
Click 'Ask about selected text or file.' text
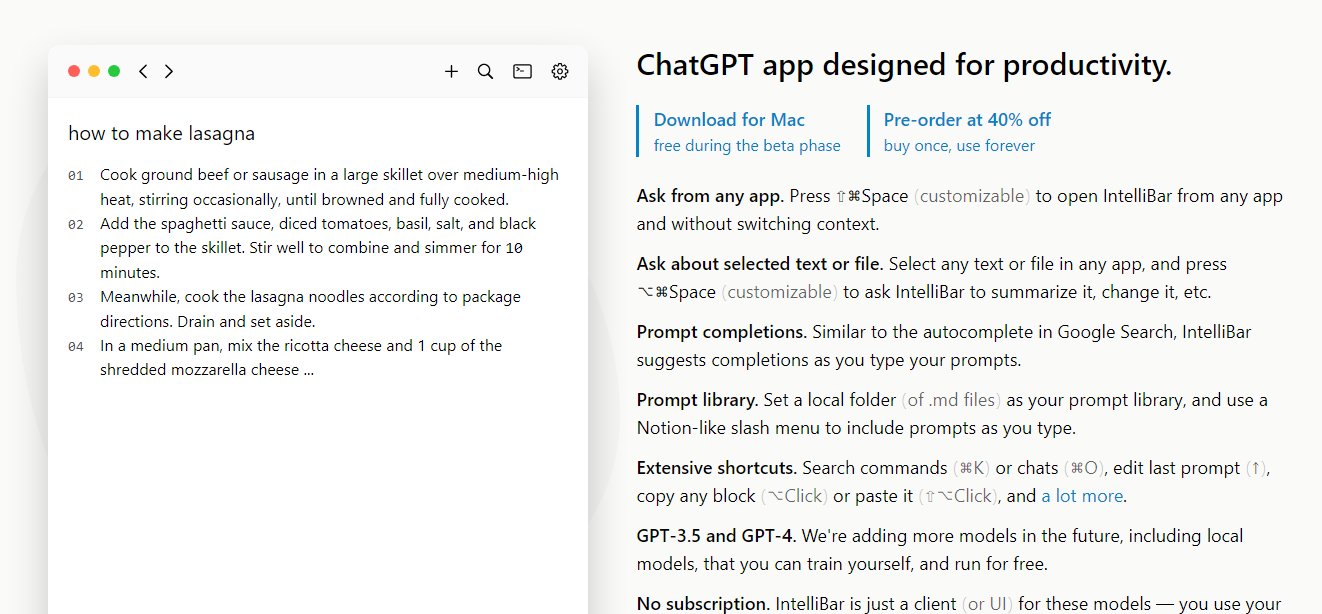(x=760, y=264)
